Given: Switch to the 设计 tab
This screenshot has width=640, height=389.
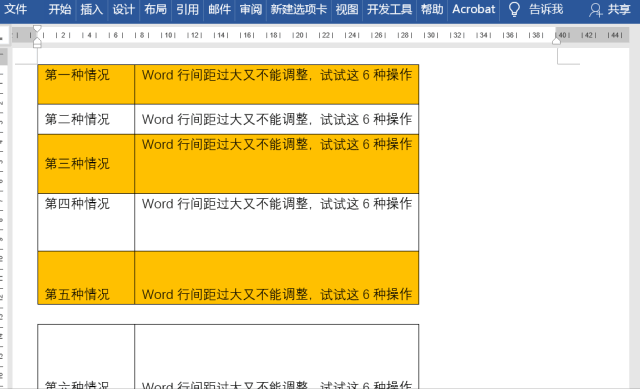Looking at the screenshot, I should click(123, 9).
